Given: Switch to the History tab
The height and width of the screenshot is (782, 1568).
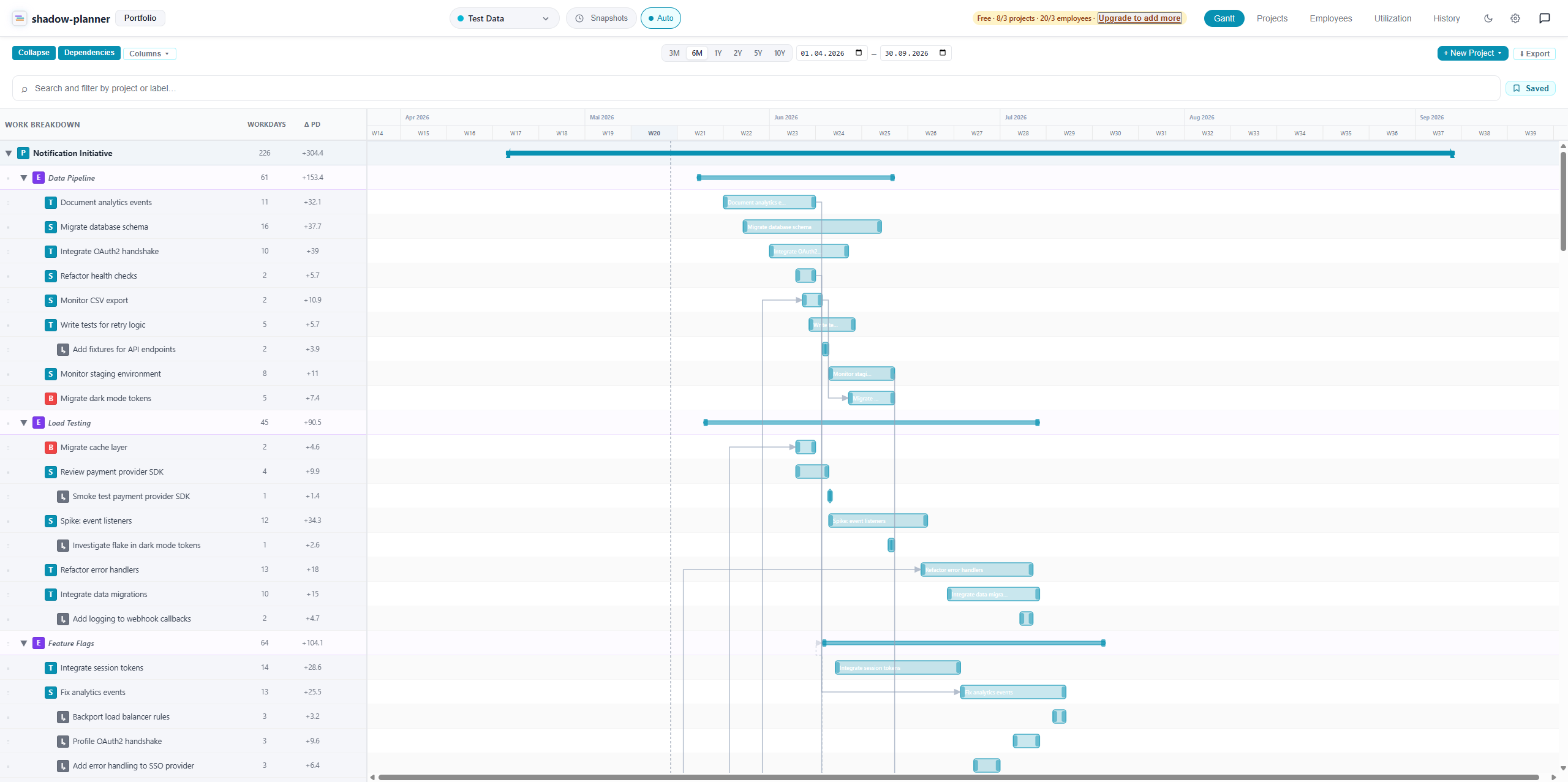Looking at the screenshot, I should 1446,18.
